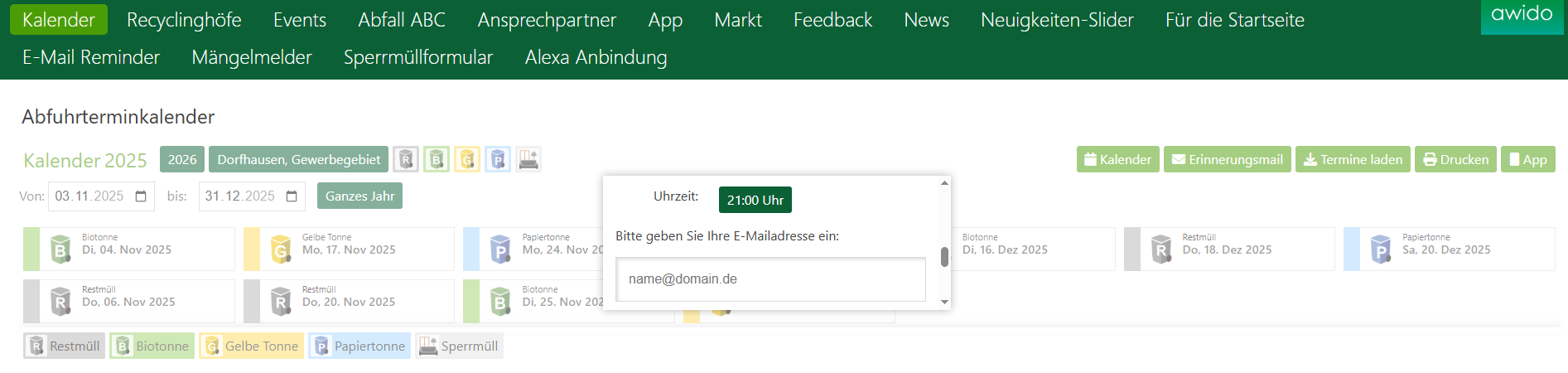Screen dimensions: 1568x373
Task: Open the date picker icon of Von field
Action: coord(141,196)
